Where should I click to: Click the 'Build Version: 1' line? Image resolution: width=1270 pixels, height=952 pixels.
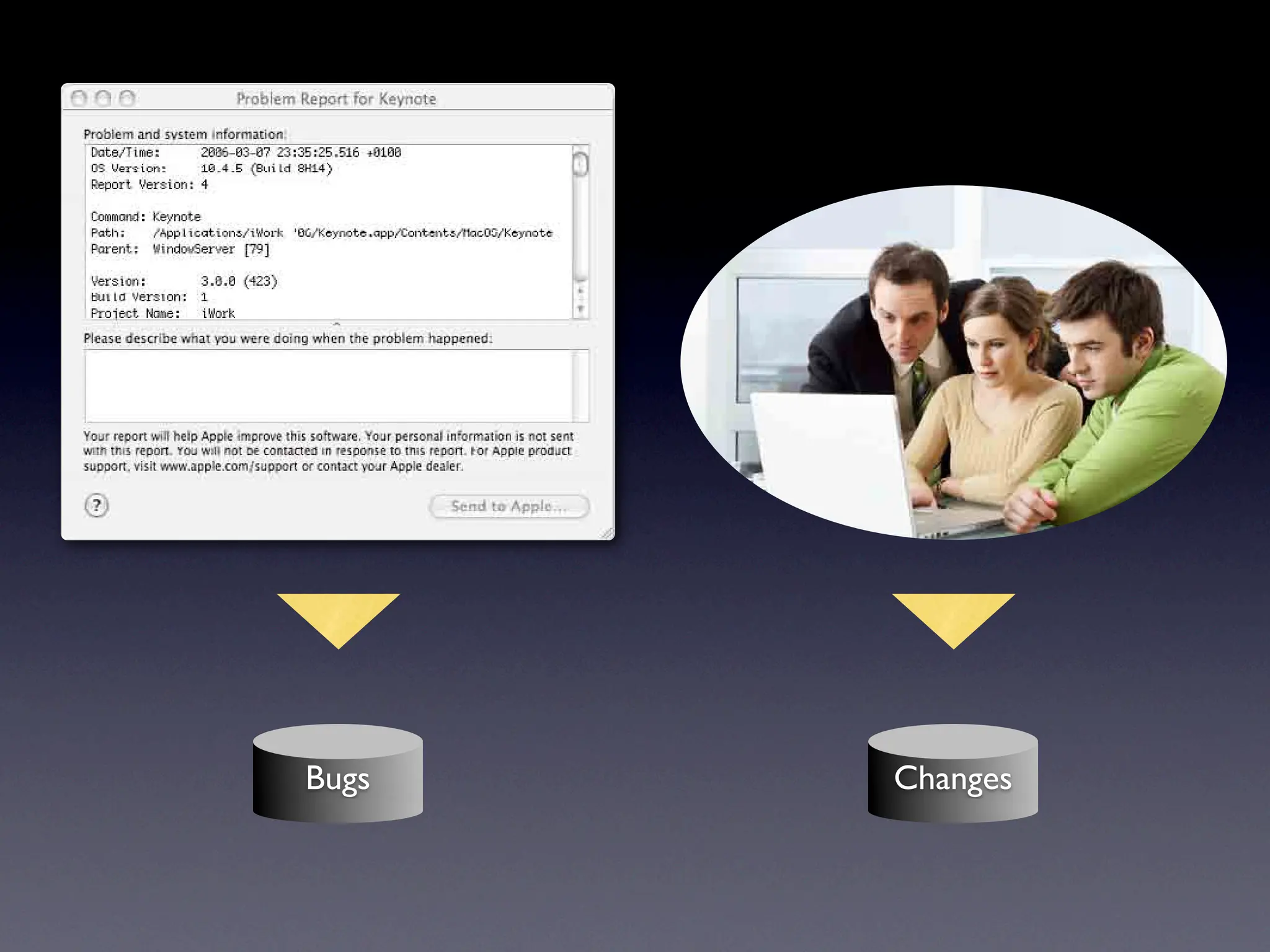point(149,297)
